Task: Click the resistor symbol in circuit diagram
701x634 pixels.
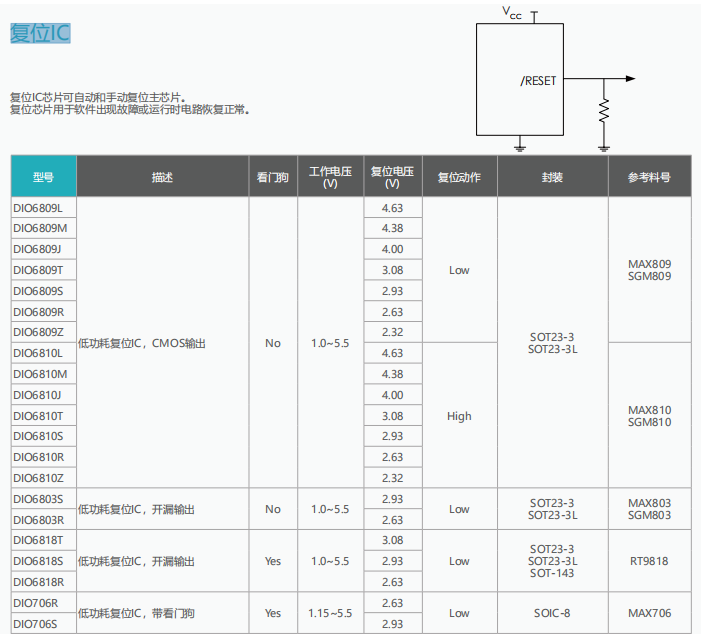Action: tap(604, 109)
